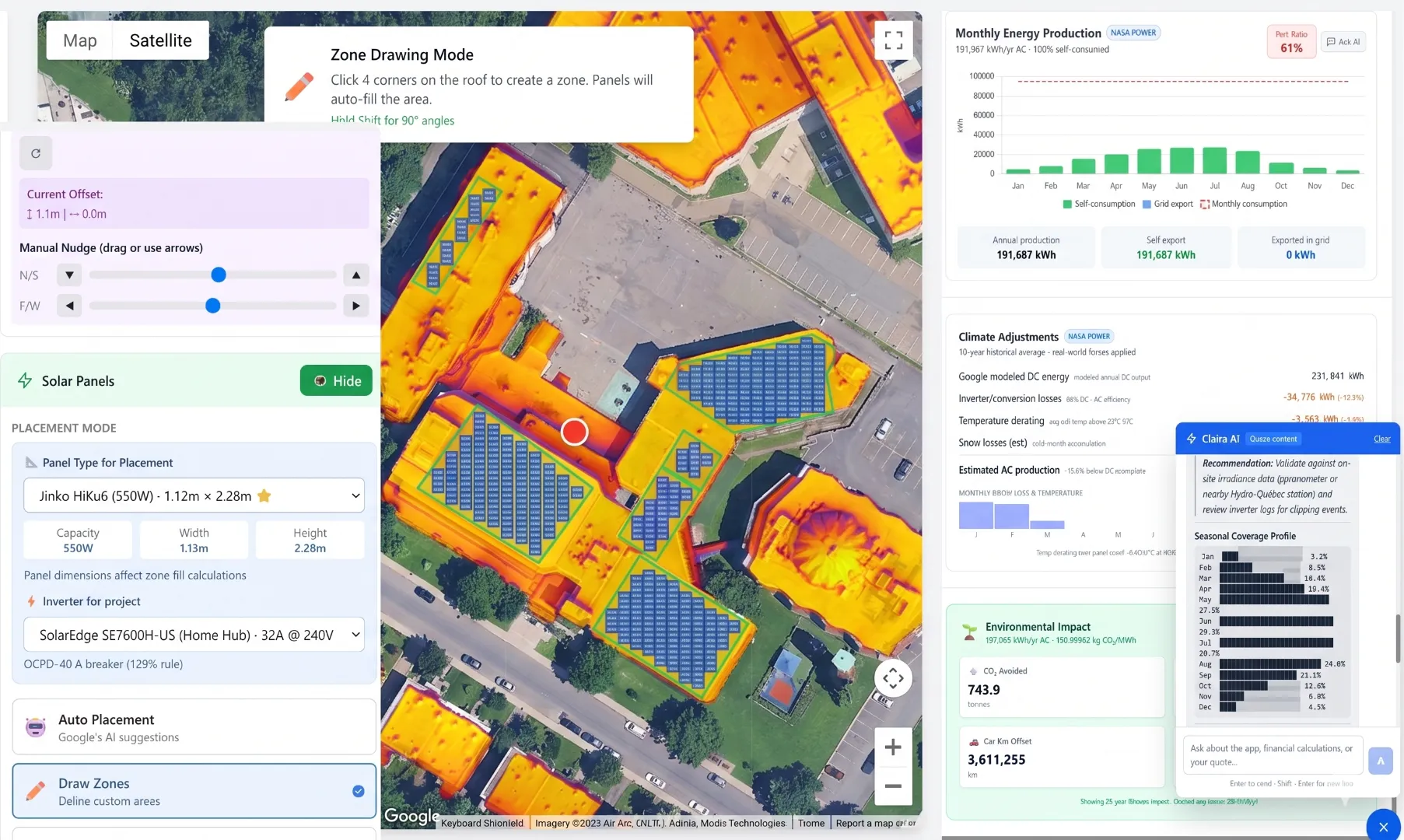Click the Ask AI button
This screenshot has height=840, width=1404.
1343,42
